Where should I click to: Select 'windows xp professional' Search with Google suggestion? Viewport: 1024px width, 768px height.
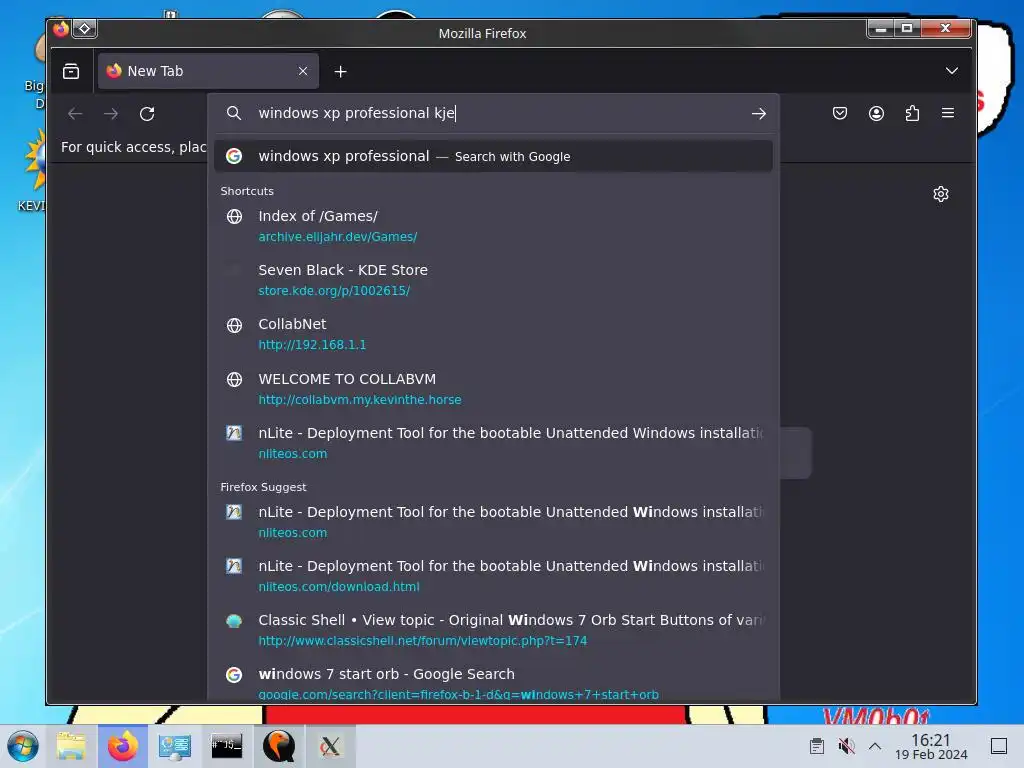click(x=493, y=156)
